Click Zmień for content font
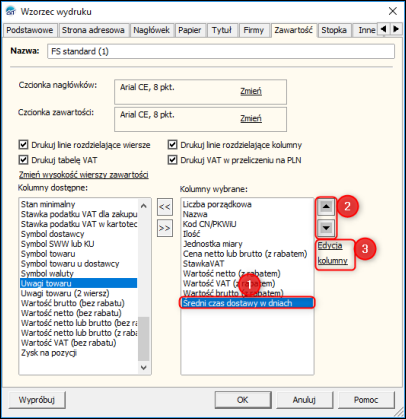Image resolution: width=406 pixels, height=419 pixels. pyautogui.click(x=251, y=118)
